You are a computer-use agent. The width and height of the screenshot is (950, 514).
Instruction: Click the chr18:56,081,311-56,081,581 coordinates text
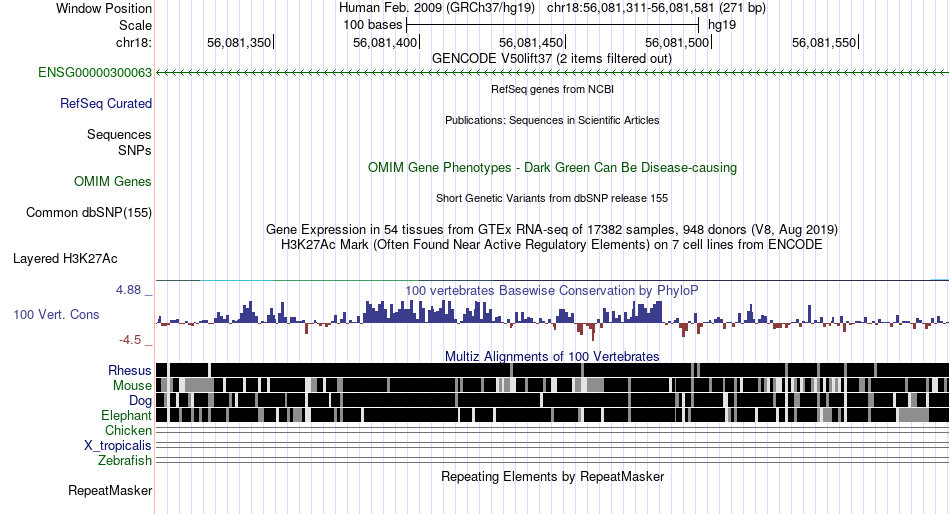pyautogui.click(x=656, y=8)
